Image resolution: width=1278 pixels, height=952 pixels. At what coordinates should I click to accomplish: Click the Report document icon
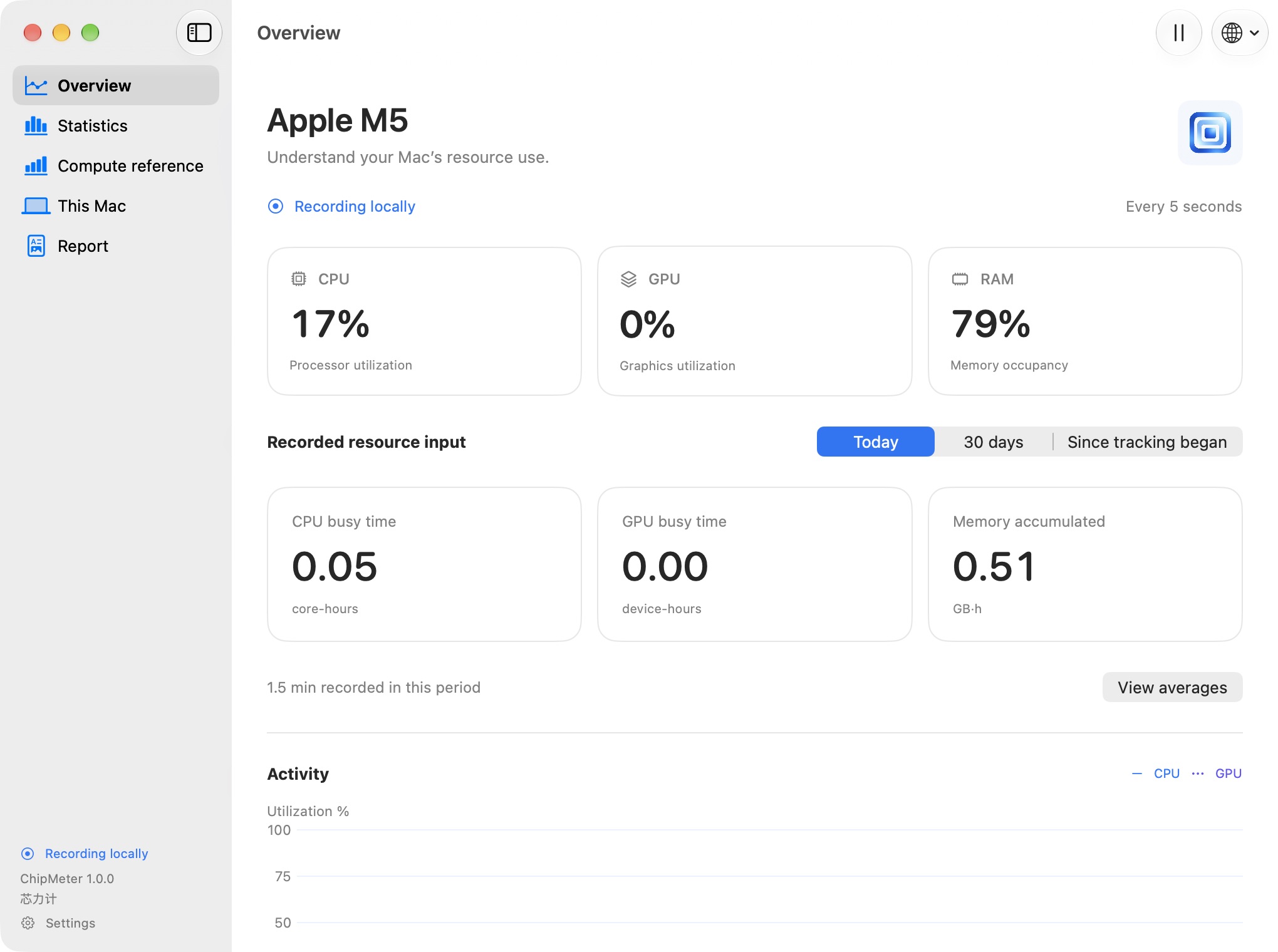36,246
